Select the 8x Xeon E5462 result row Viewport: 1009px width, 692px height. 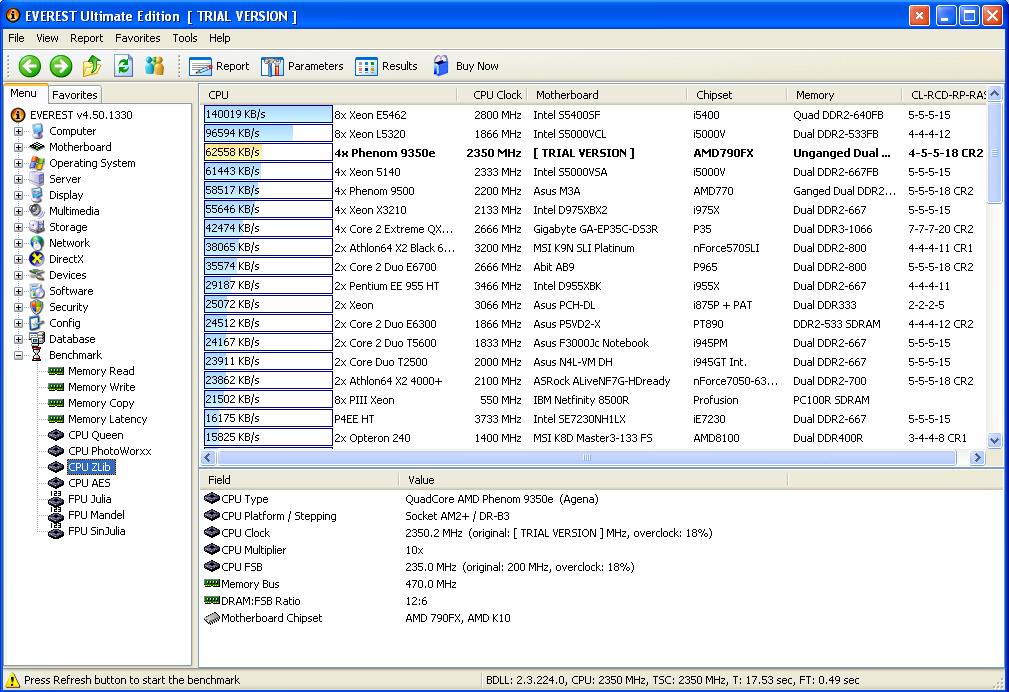(595, 115)
